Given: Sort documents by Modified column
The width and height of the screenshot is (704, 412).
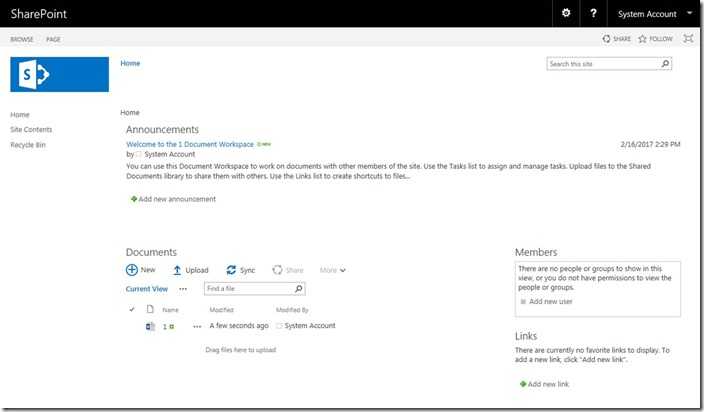Looking at the screenshot, I should click(x=222, y=310).
